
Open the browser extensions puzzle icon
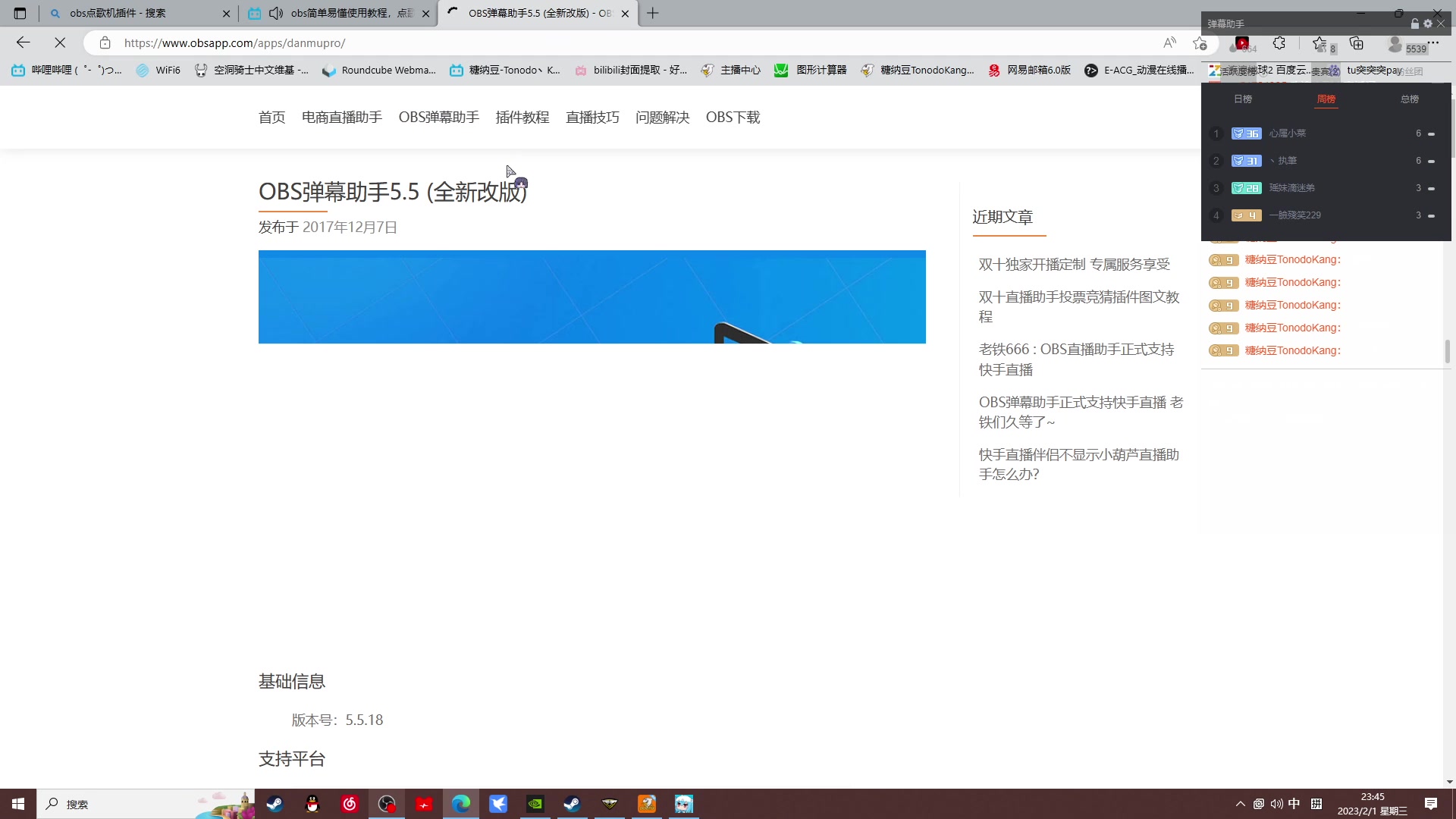(1279, 43)
